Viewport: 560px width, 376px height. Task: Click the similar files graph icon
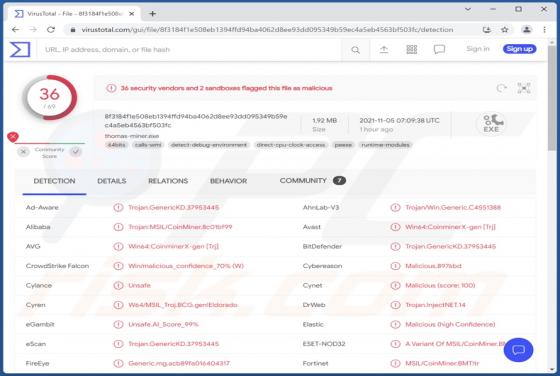pyautogui.click(x=524, y=88)
